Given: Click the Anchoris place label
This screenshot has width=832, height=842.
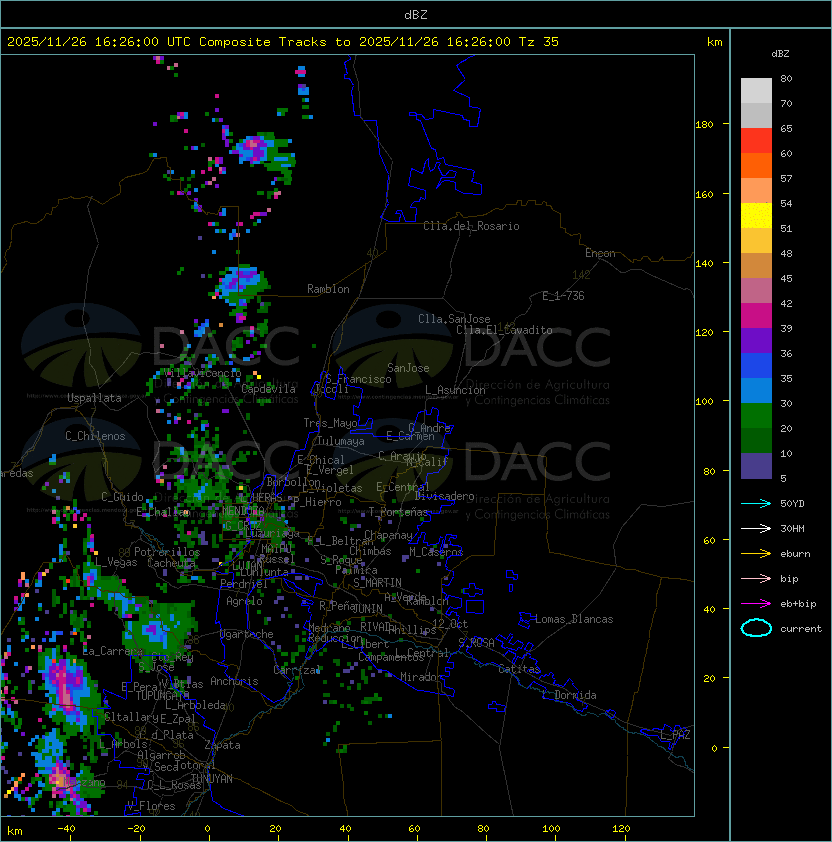Looking at the screenshot, I should pyautogui.click(x=234, y=681).
